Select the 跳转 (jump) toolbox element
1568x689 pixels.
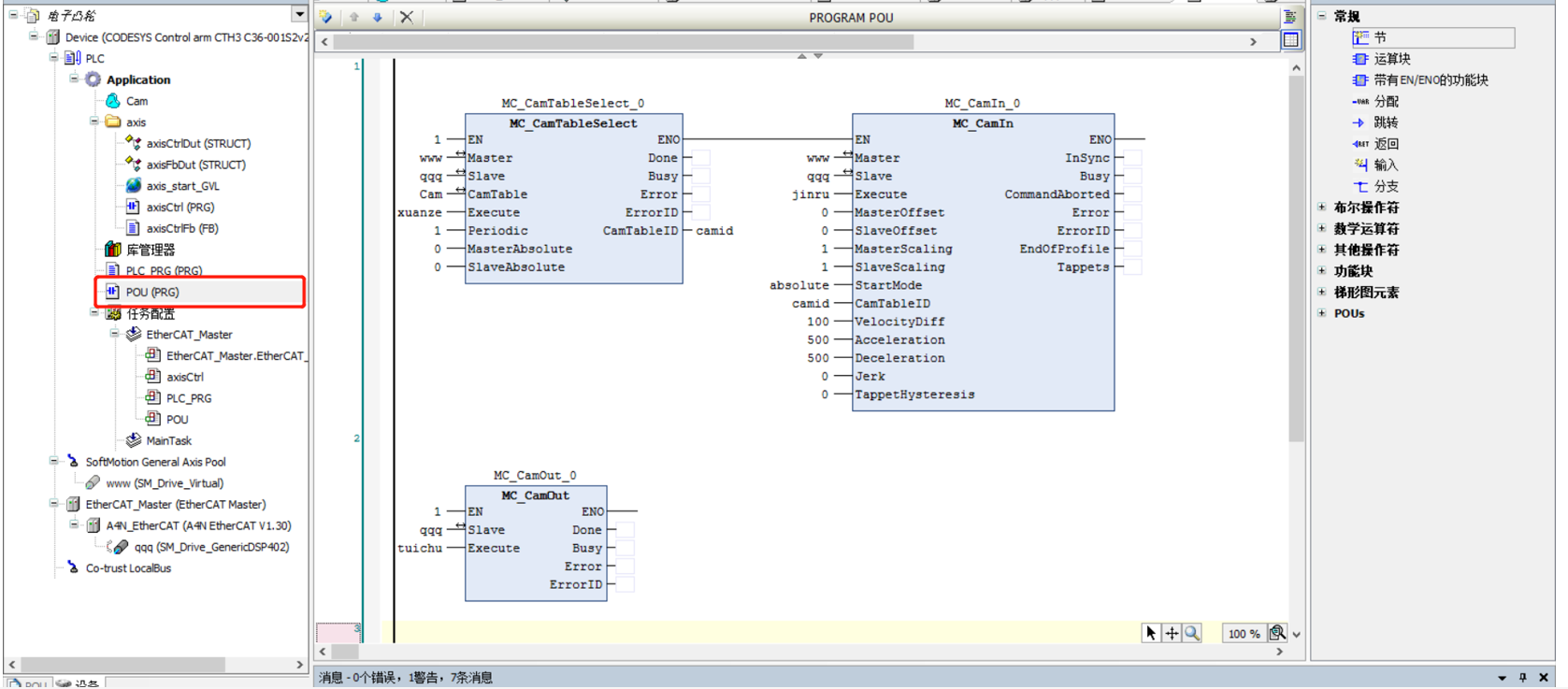click(x=1375, y=122)
